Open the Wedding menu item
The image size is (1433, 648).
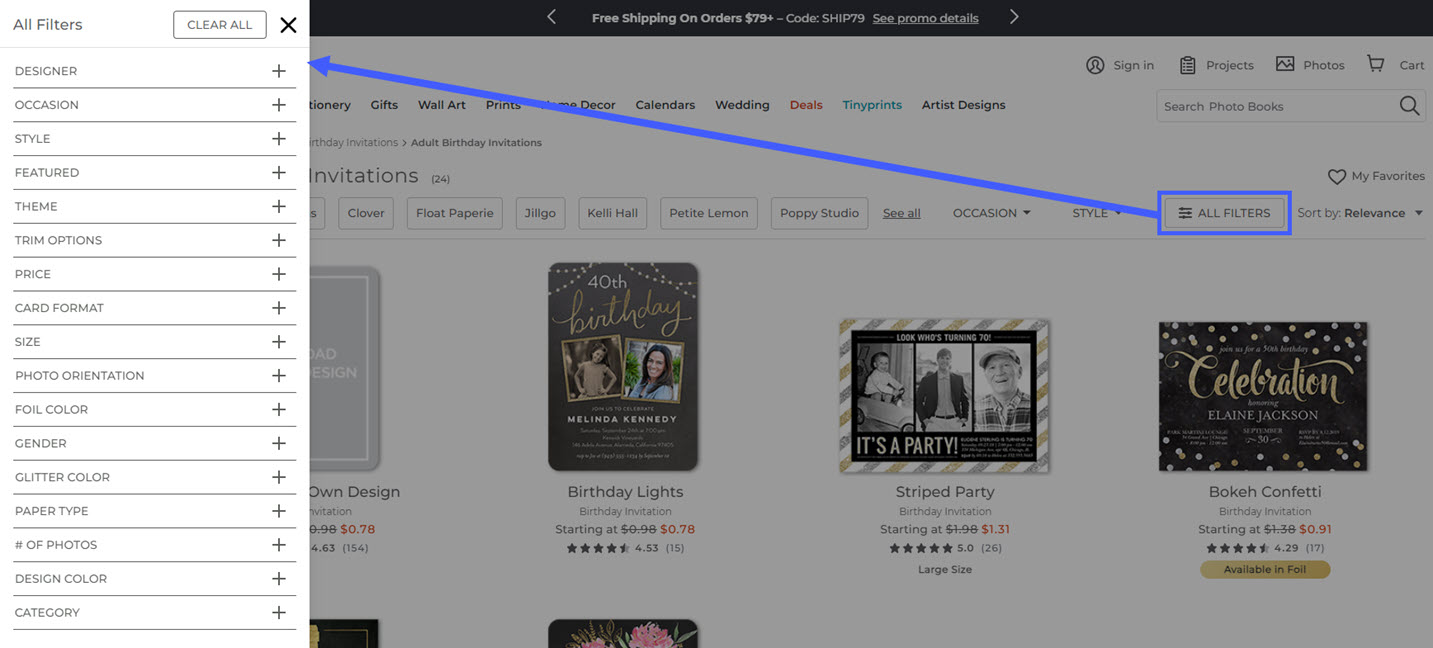742,105
